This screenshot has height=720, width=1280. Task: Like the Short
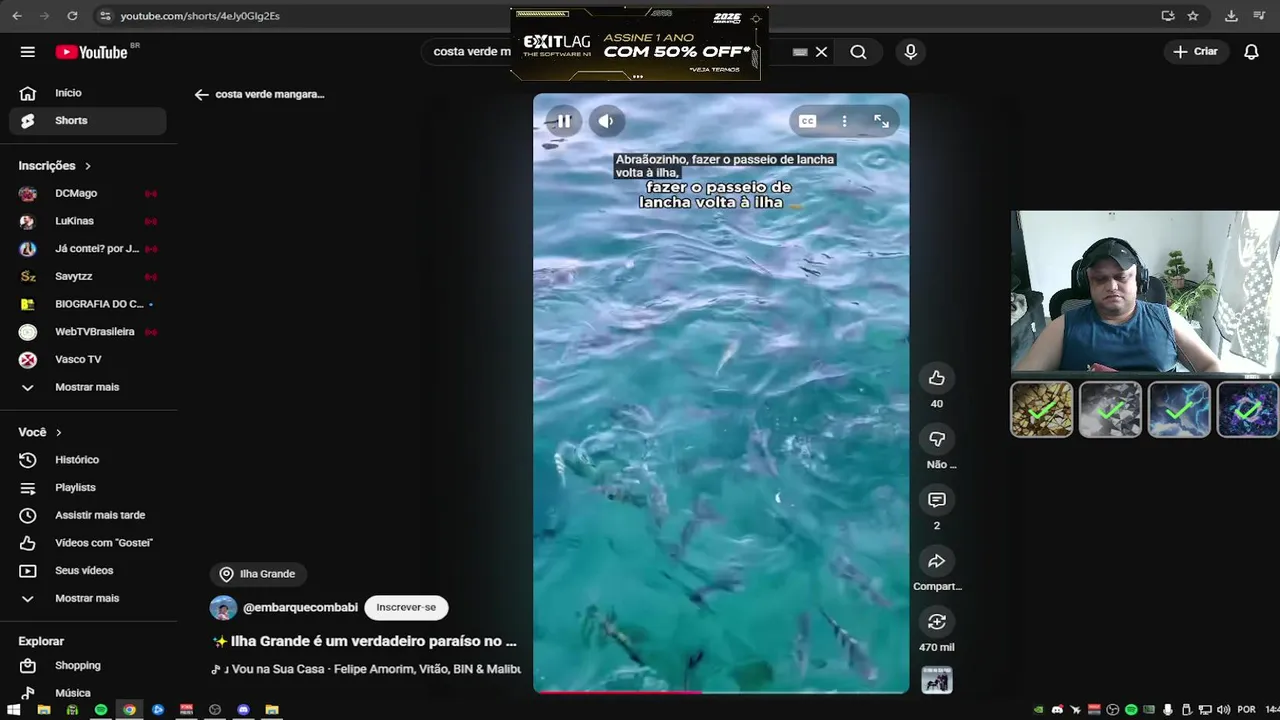937,378
